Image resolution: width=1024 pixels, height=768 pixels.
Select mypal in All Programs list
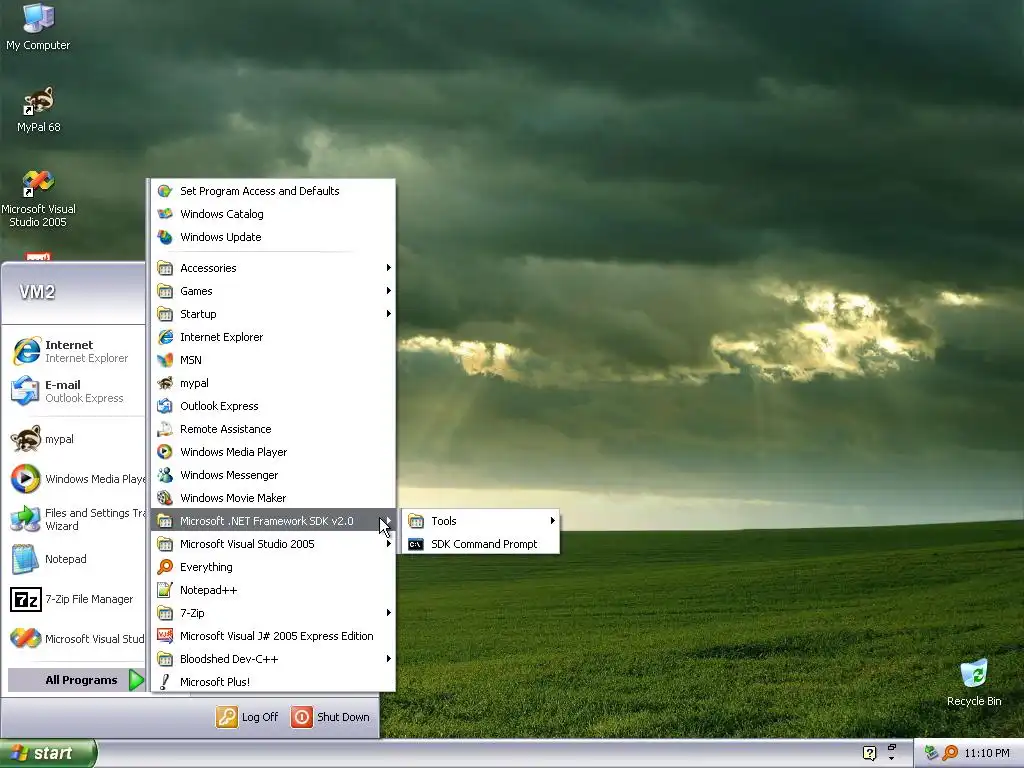coord(274,383)
